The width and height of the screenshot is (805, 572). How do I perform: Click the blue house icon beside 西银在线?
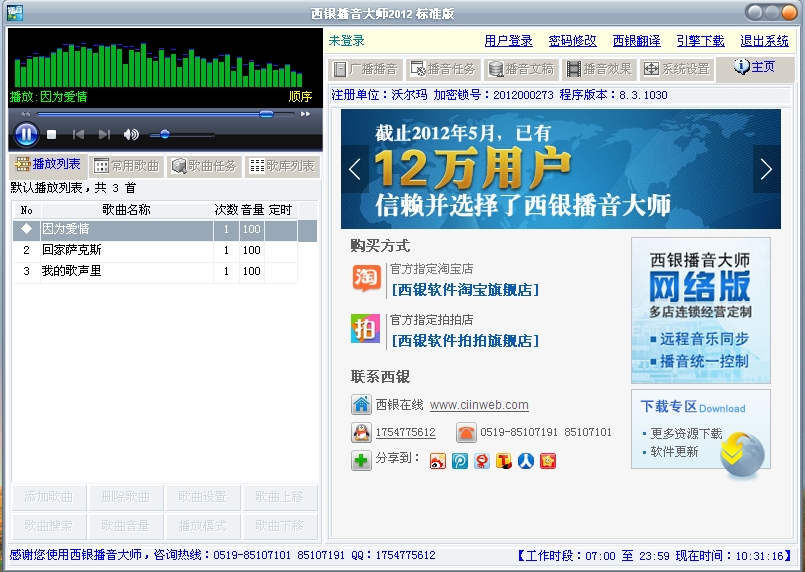pyautogui.click(x=361, y=405)
